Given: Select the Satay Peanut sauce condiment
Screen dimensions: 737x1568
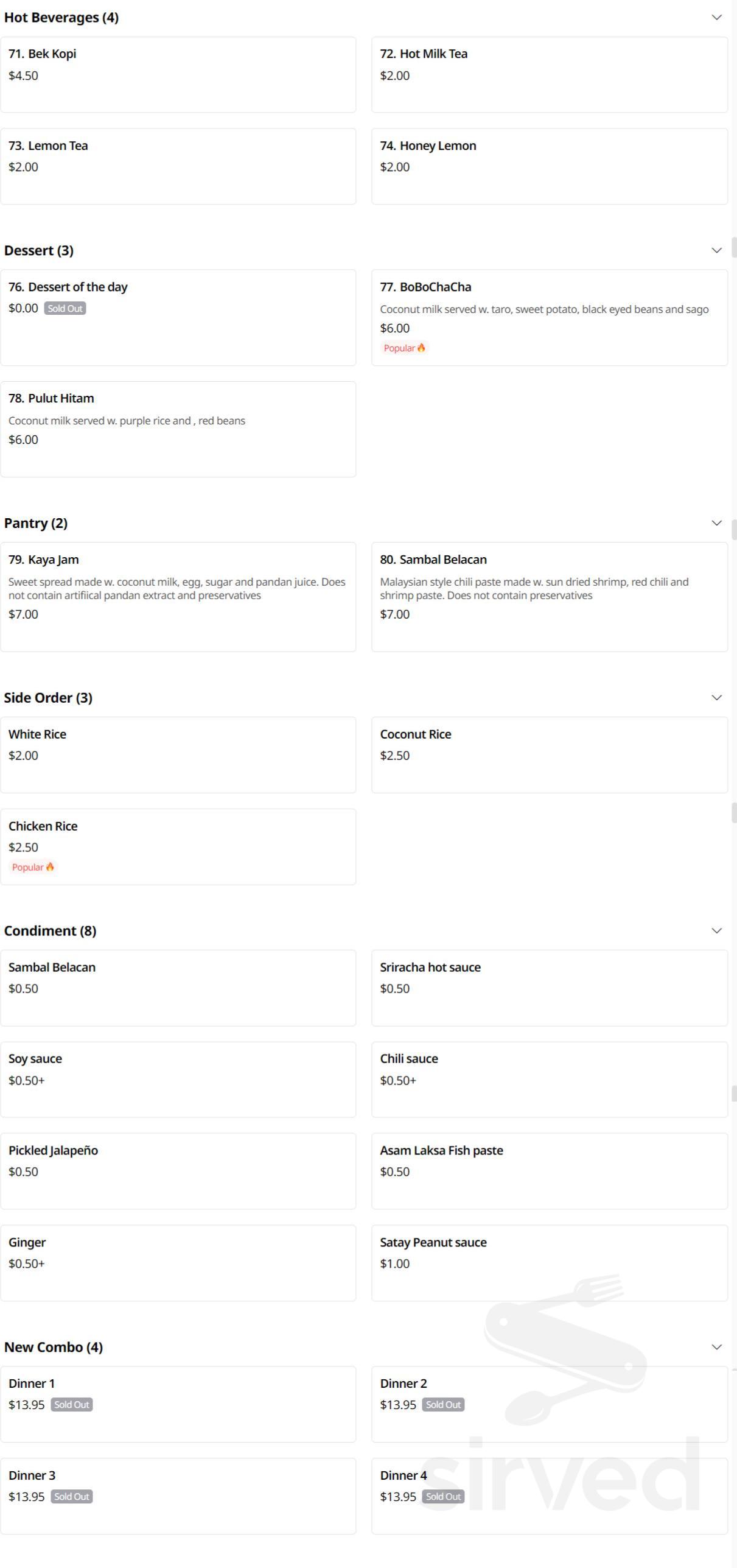Looking at the screenshot, I should pyautogui.click(x=549, y=1263).
